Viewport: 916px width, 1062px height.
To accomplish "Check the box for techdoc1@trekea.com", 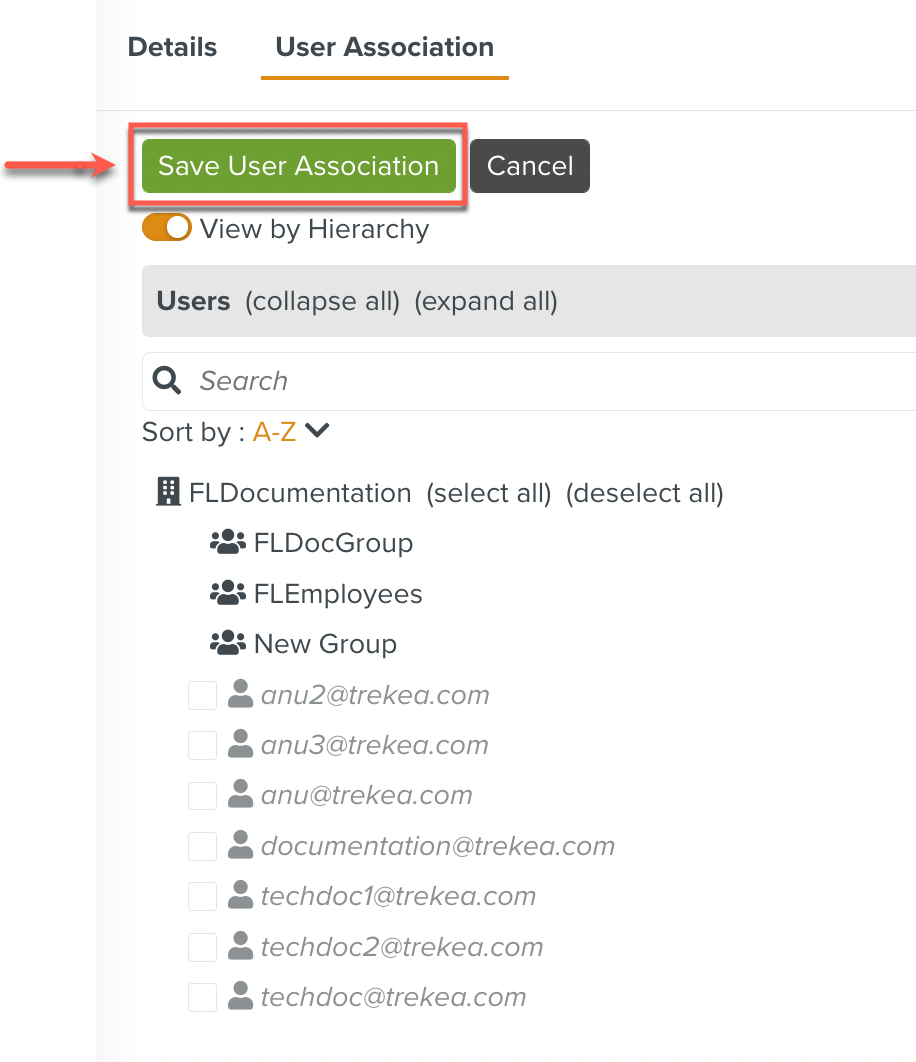I will tap(202, 897).
